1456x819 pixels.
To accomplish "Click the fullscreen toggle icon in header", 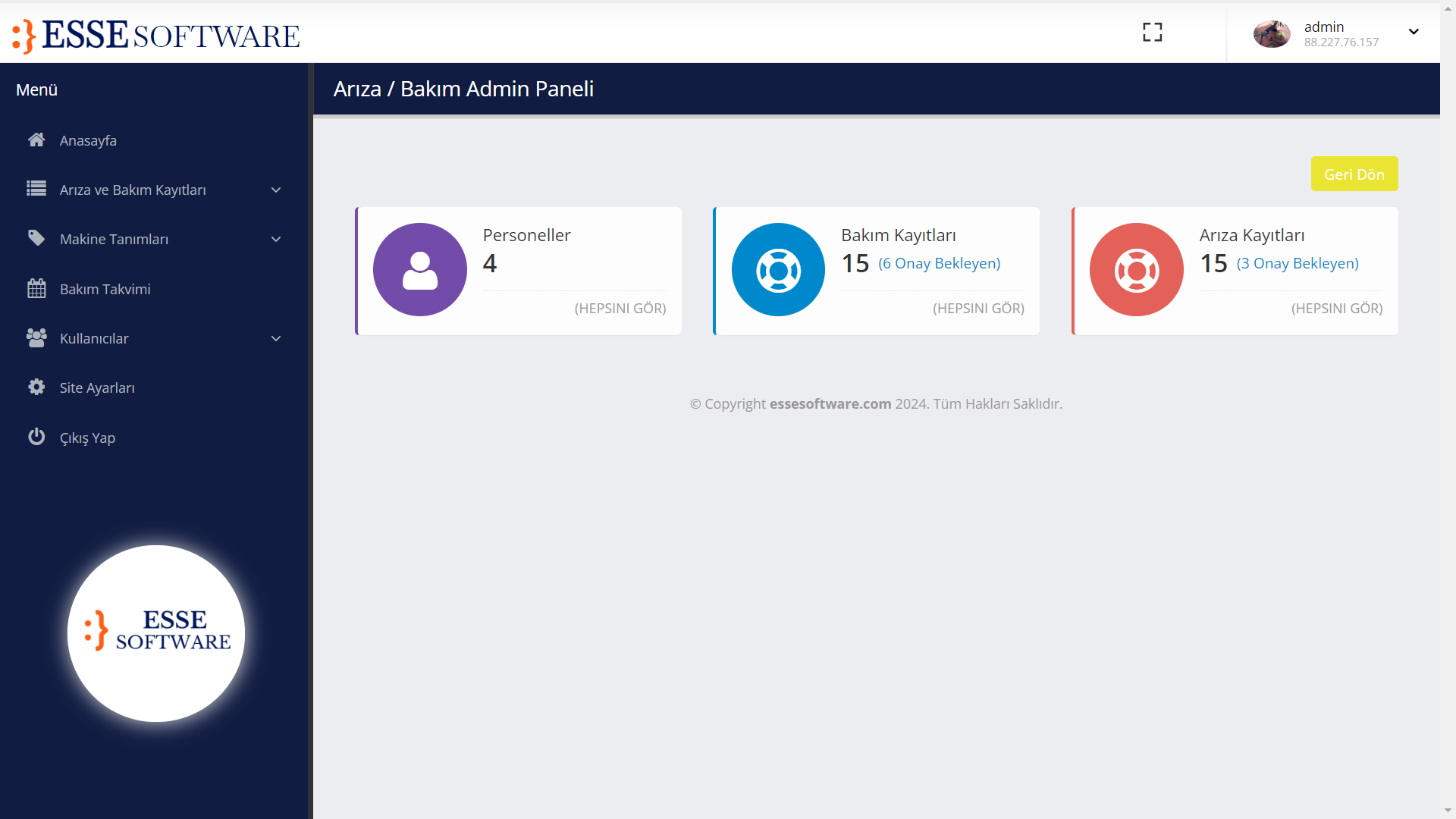I will coord(1152,32).
